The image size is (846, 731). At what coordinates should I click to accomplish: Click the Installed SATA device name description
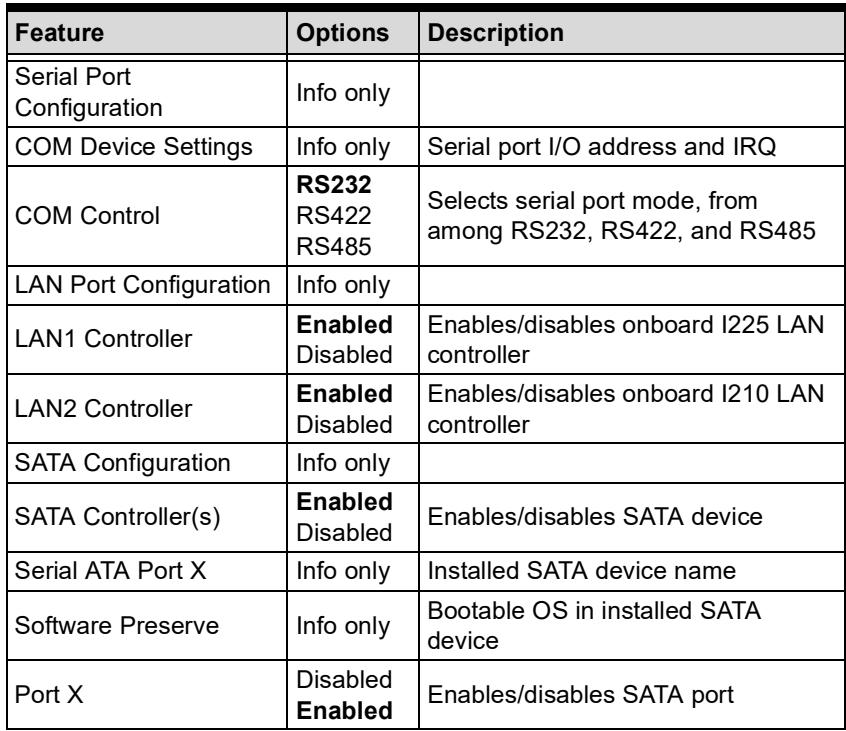[582, 570]
